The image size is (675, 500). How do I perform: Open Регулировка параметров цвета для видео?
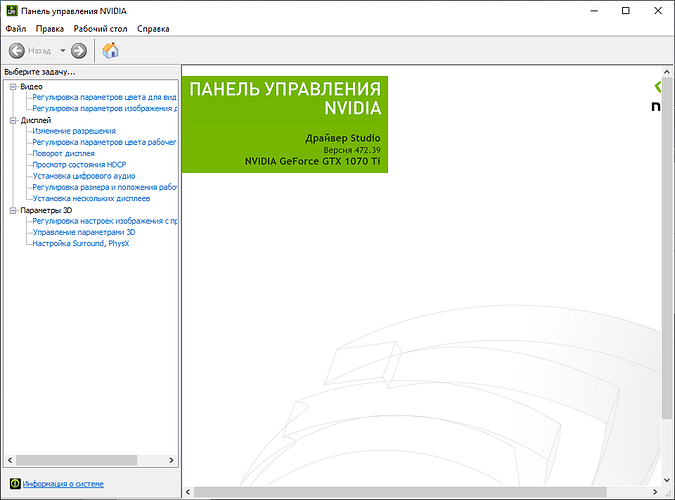[x=105, y=97]
